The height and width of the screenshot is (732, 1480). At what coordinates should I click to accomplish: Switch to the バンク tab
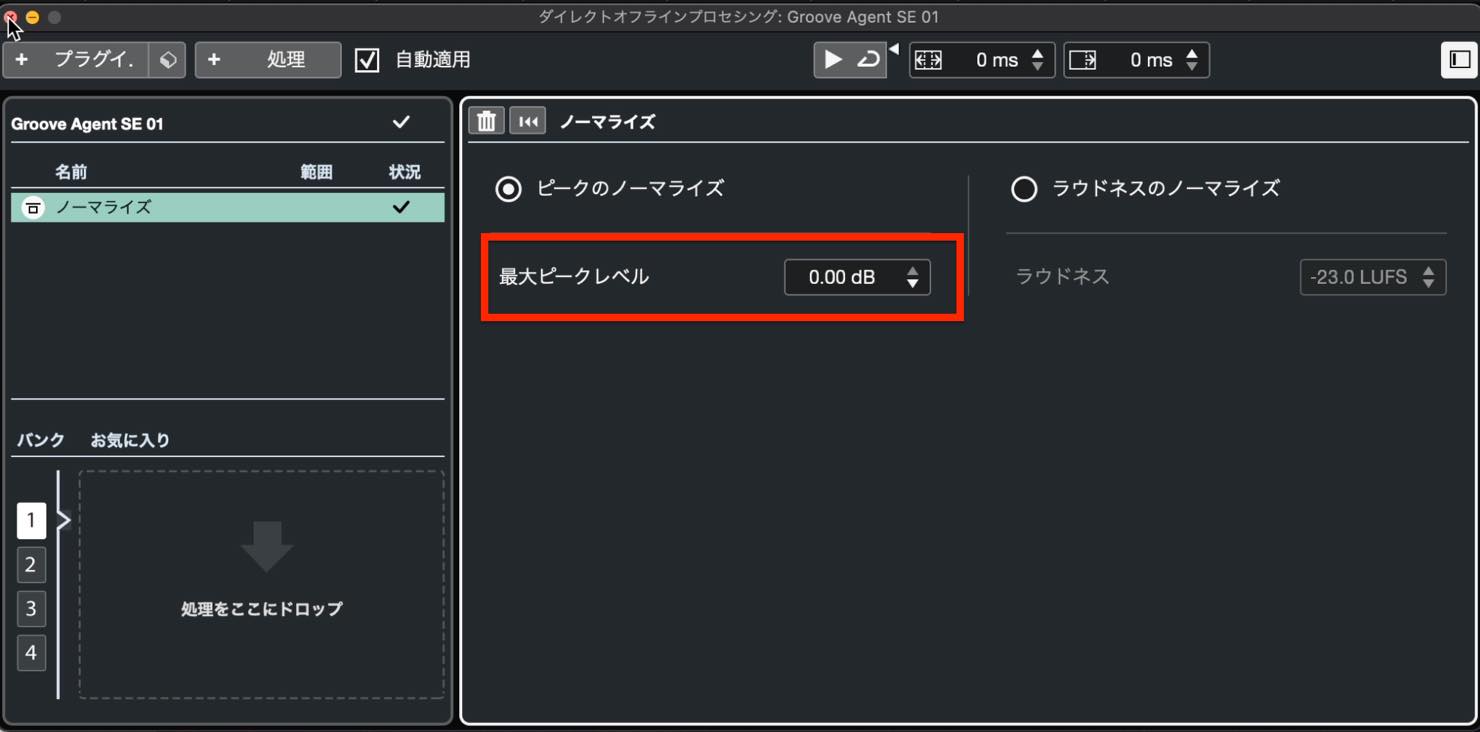pyautogui.click(x=41, y=440)
